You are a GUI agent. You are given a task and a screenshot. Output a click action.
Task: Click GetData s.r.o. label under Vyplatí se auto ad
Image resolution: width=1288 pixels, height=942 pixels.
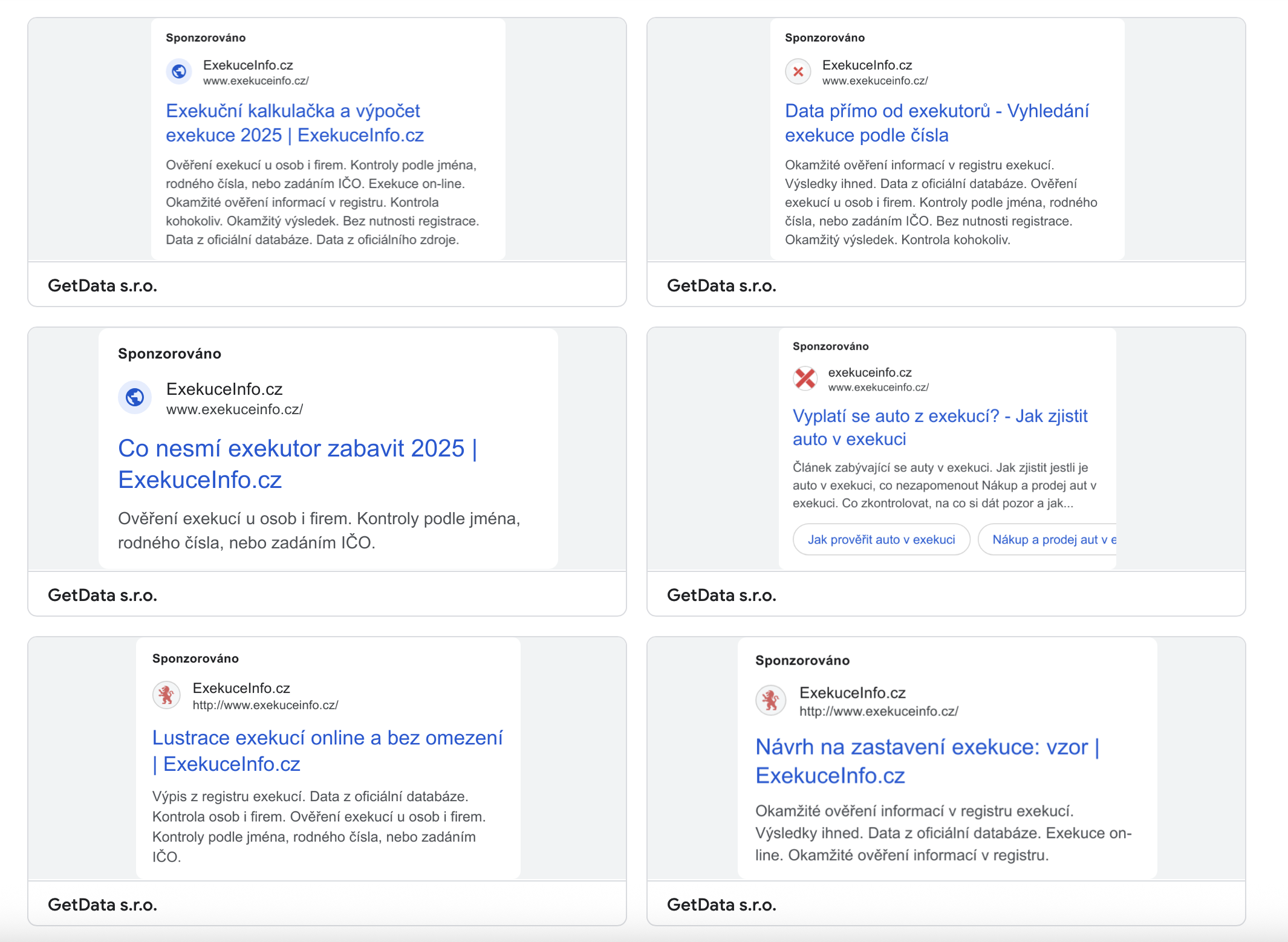coord(721,595)
